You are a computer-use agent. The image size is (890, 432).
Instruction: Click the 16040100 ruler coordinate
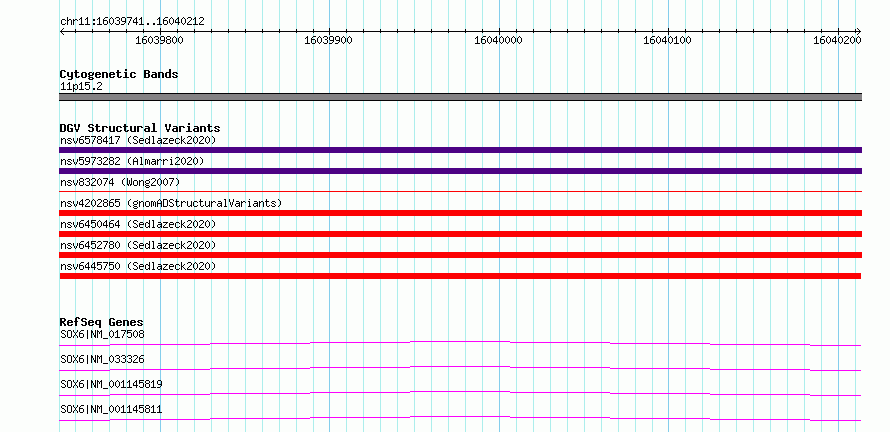(668, 40)
